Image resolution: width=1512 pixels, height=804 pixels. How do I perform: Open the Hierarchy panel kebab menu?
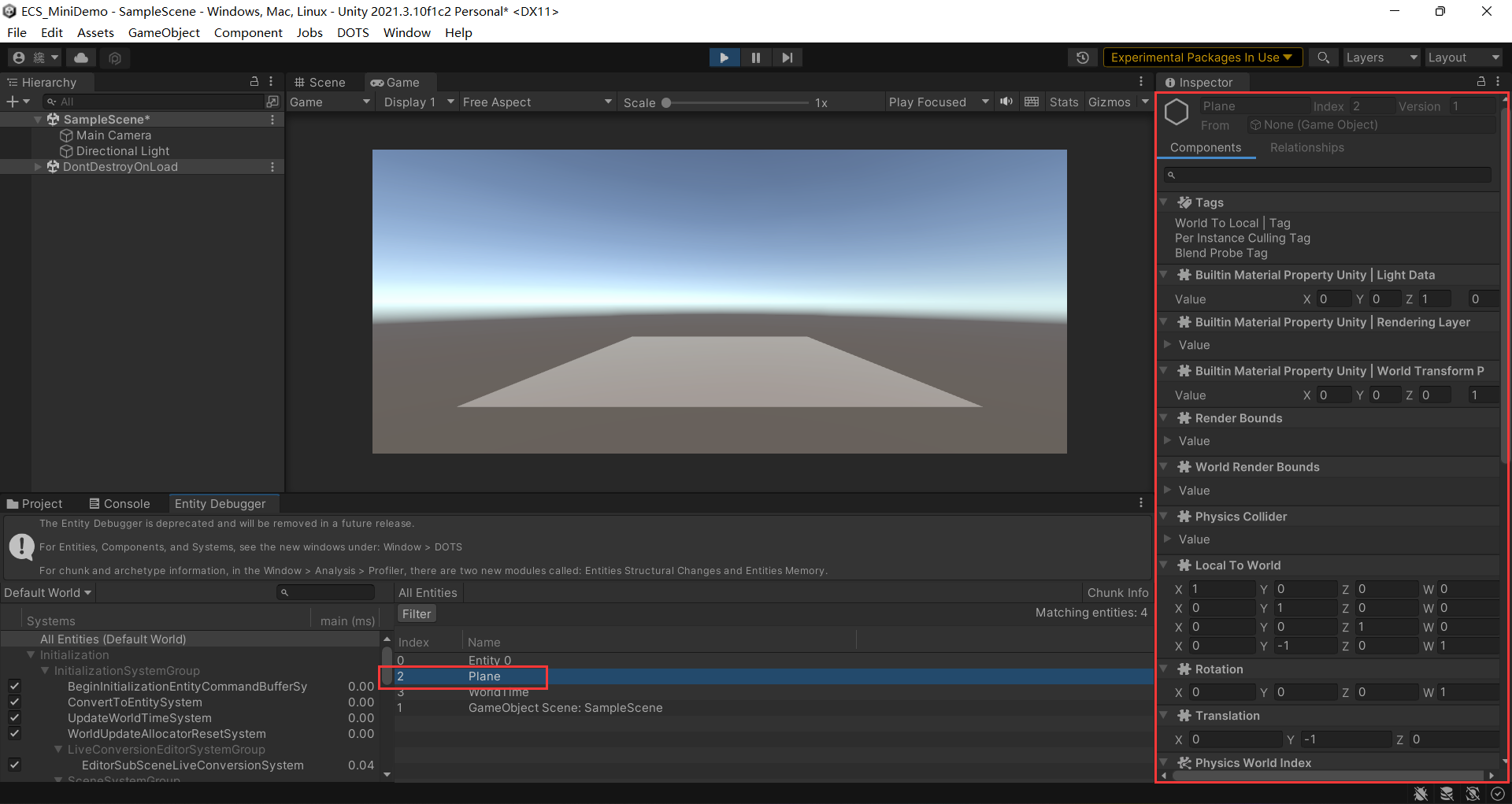pyautogui.click(x=271, y=82)
